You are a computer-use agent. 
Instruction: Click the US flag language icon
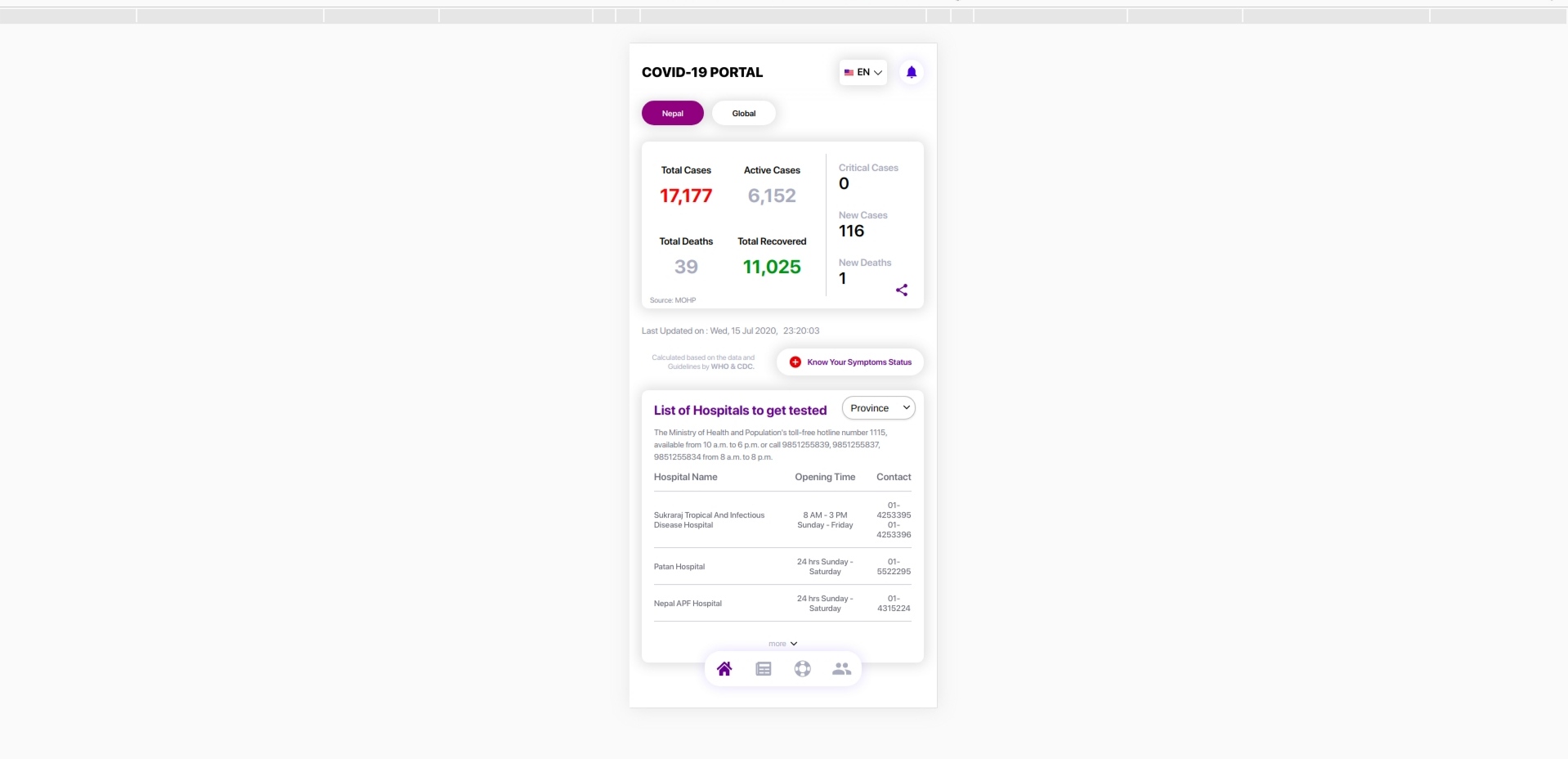[x=849, y=73]
